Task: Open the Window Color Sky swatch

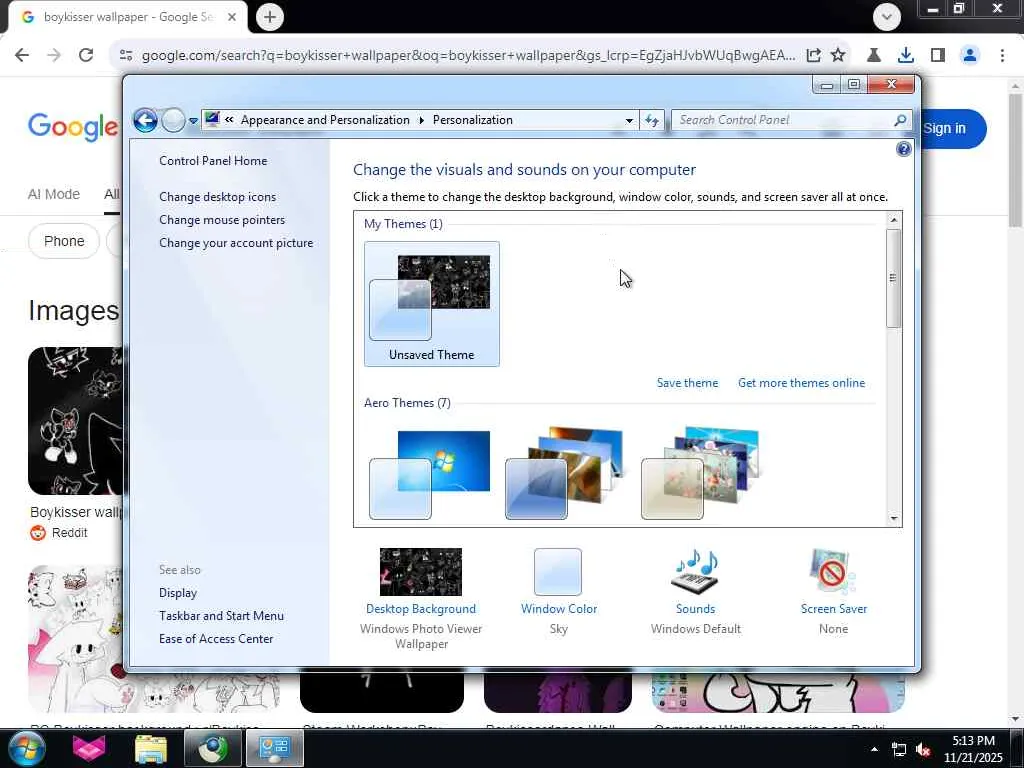Action: click(558, 572)
